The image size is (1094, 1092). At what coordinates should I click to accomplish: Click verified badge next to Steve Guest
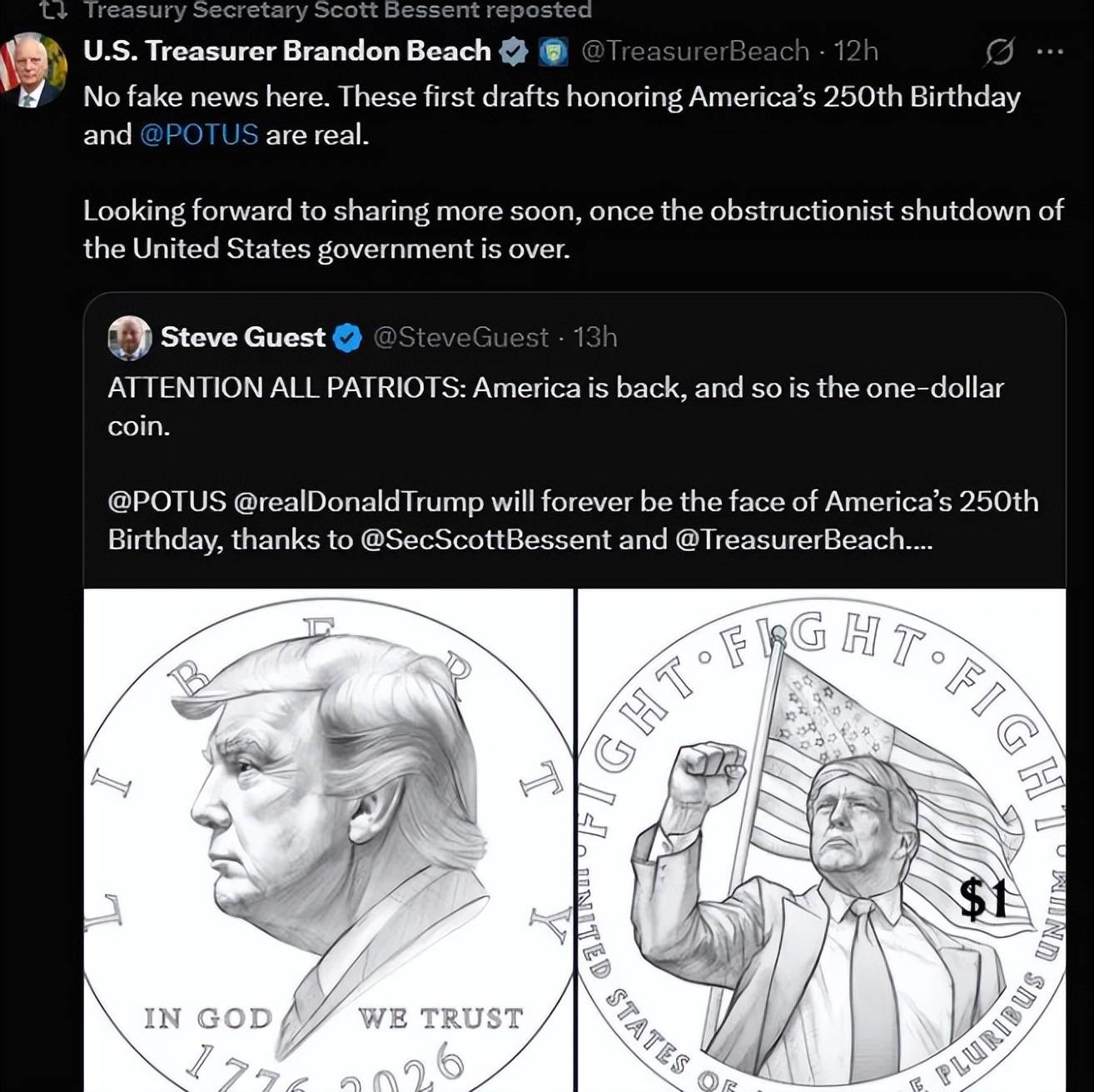coord(347,338)
